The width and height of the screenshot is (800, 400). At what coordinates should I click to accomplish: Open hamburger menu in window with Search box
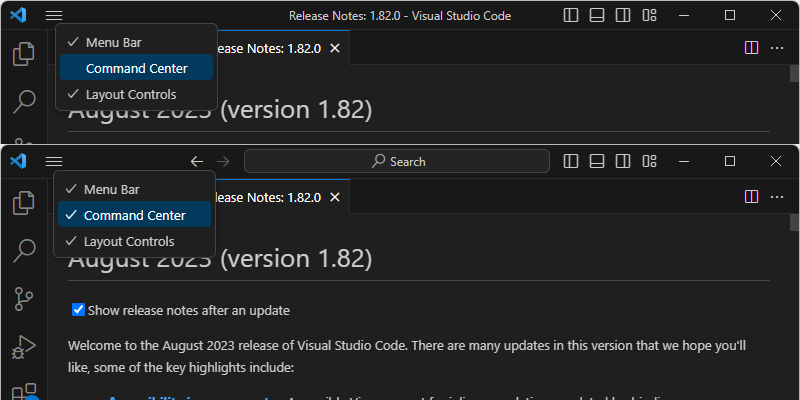(54, 161)
